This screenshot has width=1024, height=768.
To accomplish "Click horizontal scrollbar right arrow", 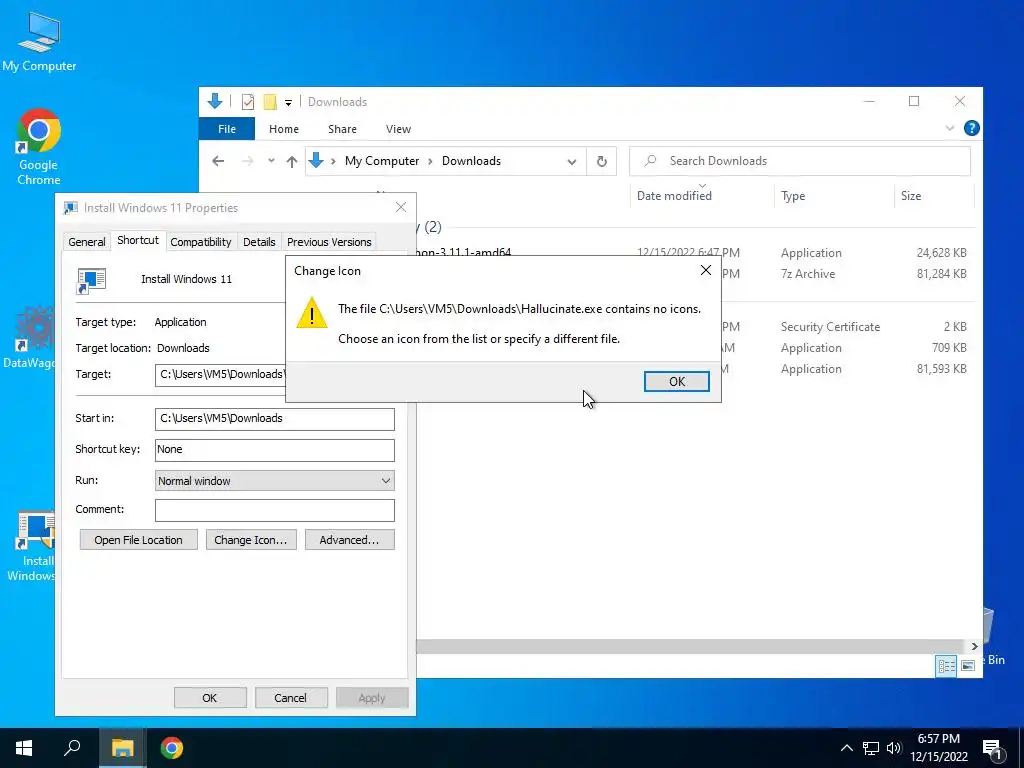I will coord(974,647).
